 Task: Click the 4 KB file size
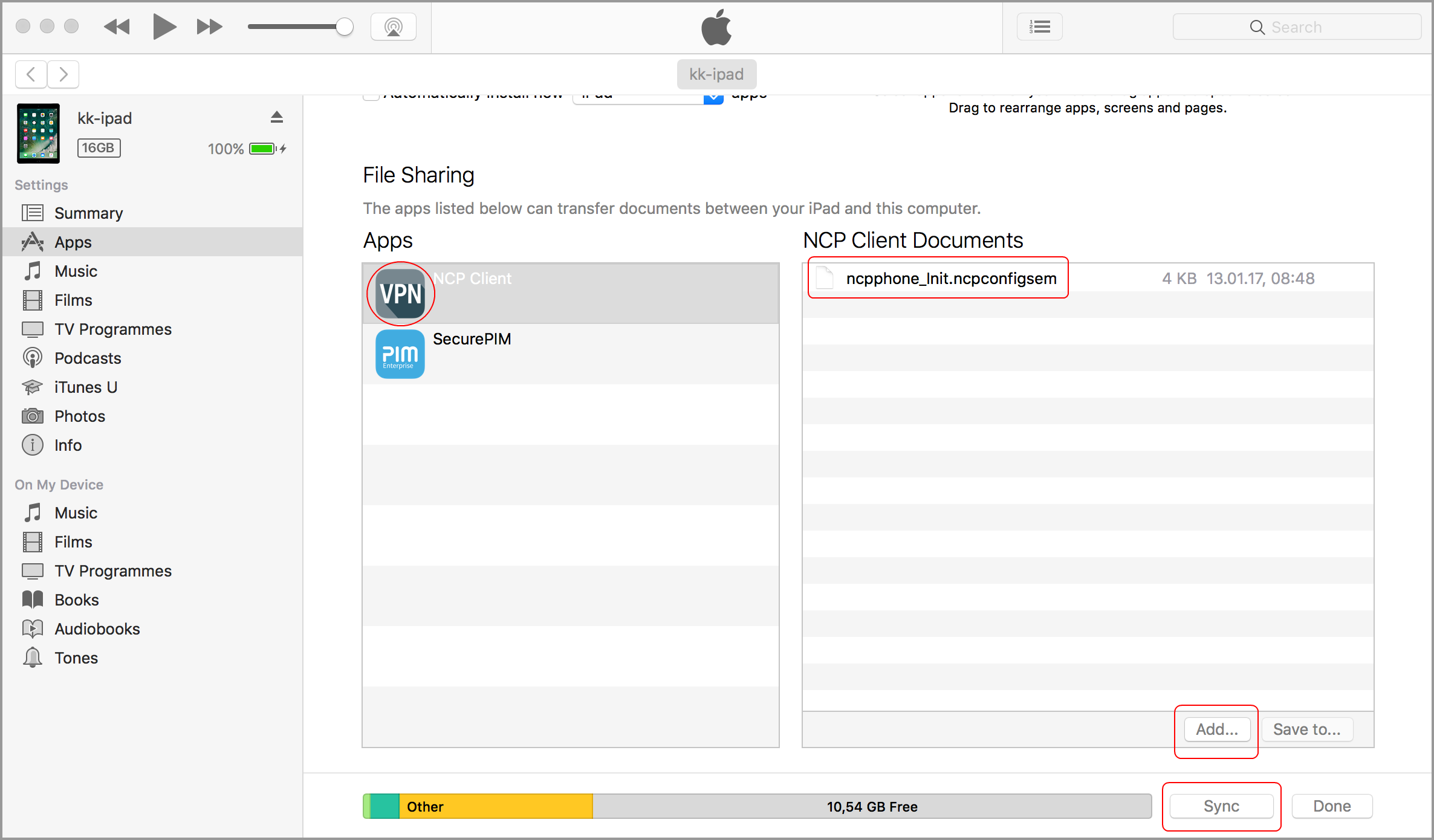(x=1179, y=278)
